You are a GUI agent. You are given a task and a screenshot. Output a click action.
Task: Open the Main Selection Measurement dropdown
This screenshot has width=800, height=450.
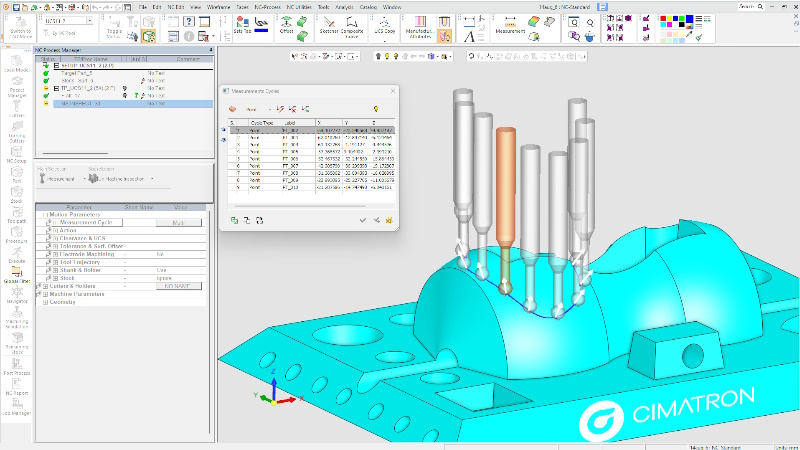click(84, 179)
